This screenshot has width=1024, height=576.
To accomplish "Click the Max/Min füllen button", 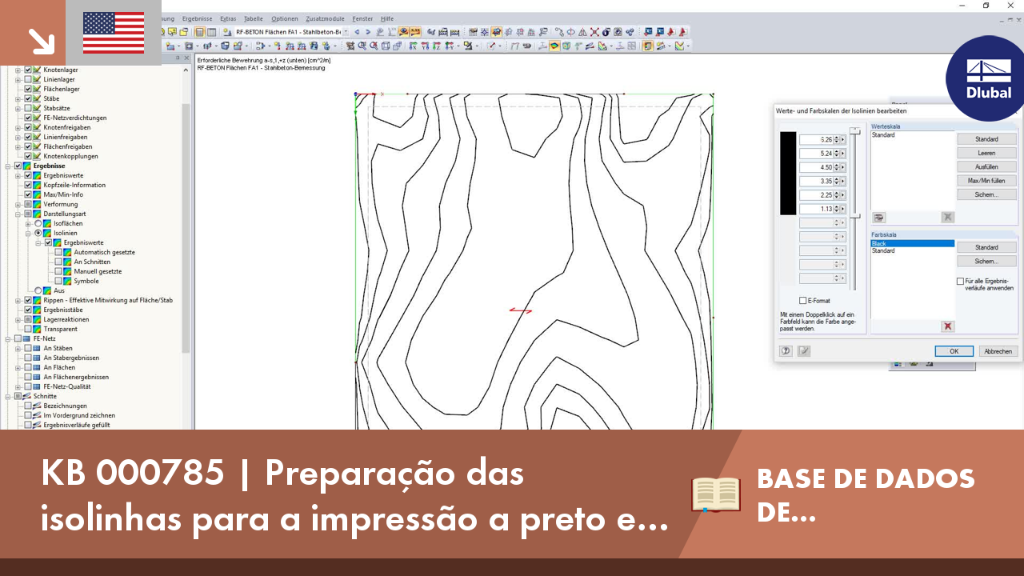I will [986, 181].
